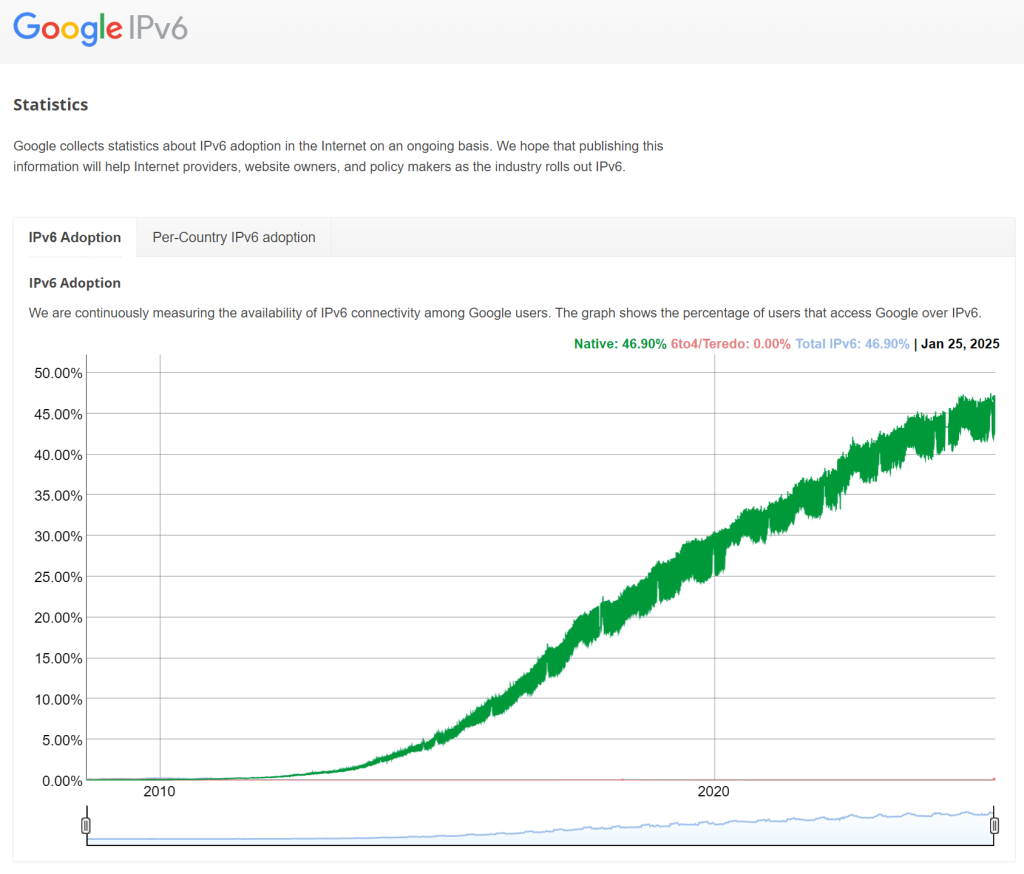1024x874 pixels.
Task: Click the 50.00% y-axis label
Action: tap(59, 373)
